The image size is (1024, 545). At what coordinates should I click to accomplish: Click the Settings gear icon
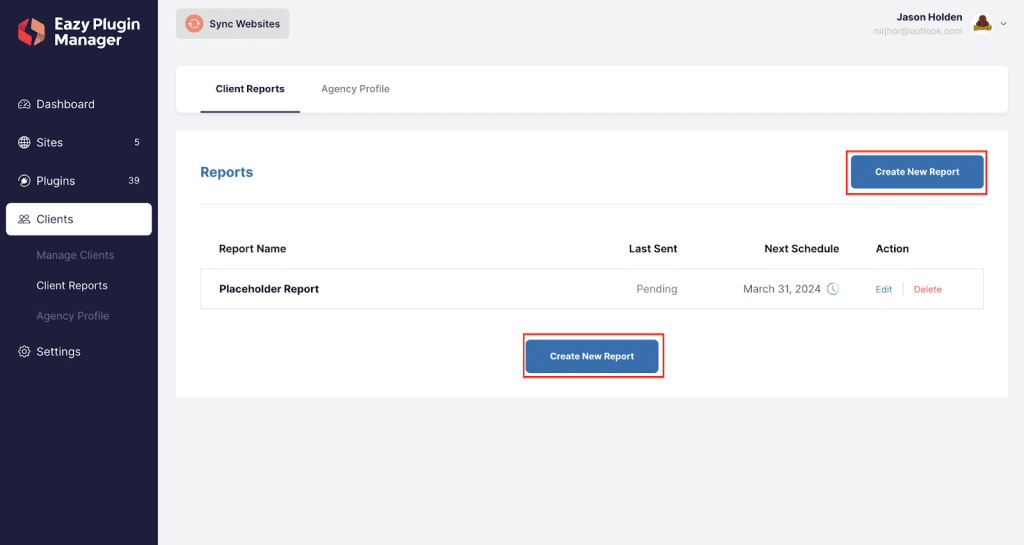coord(24,351)
